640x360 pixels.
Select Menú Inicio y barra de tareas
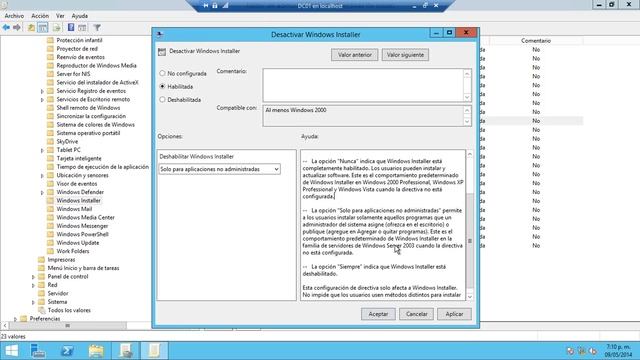tap(83, 268)
